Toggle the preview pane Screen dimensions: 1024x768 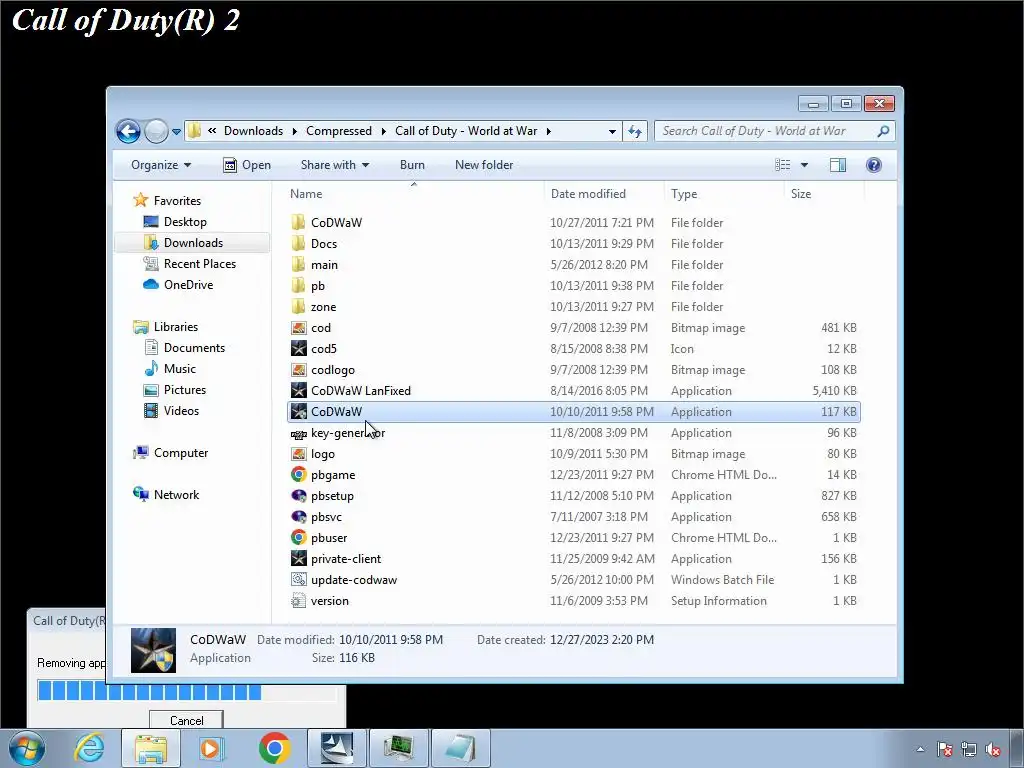click(x=838, y=165)
